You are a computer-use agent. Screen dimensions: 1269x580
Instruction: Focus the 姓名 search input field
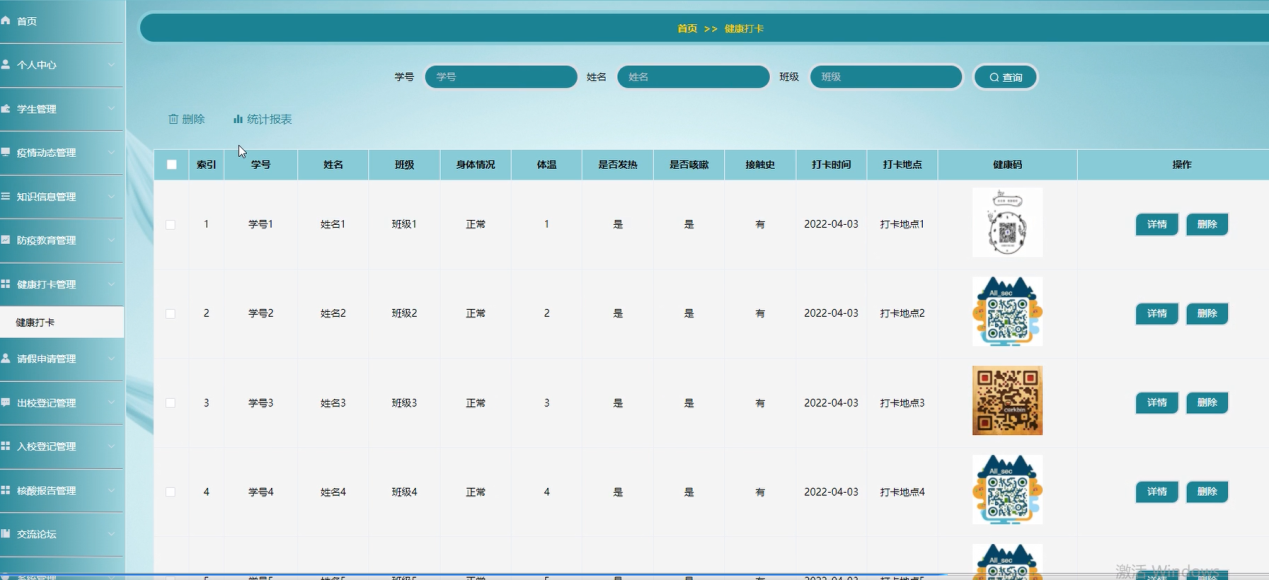point(693,77)
